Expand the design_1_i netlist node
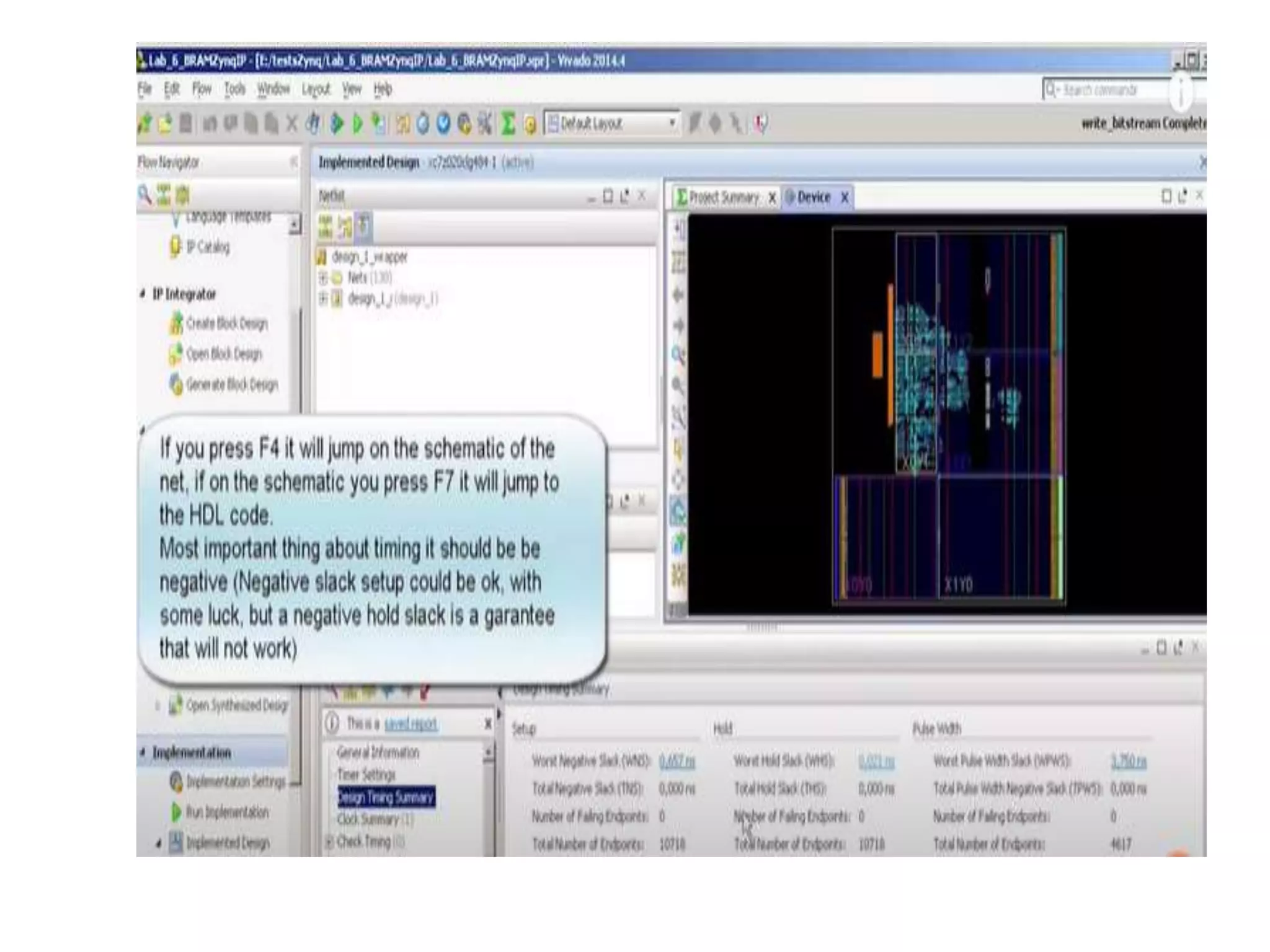 tap(323, 299)
